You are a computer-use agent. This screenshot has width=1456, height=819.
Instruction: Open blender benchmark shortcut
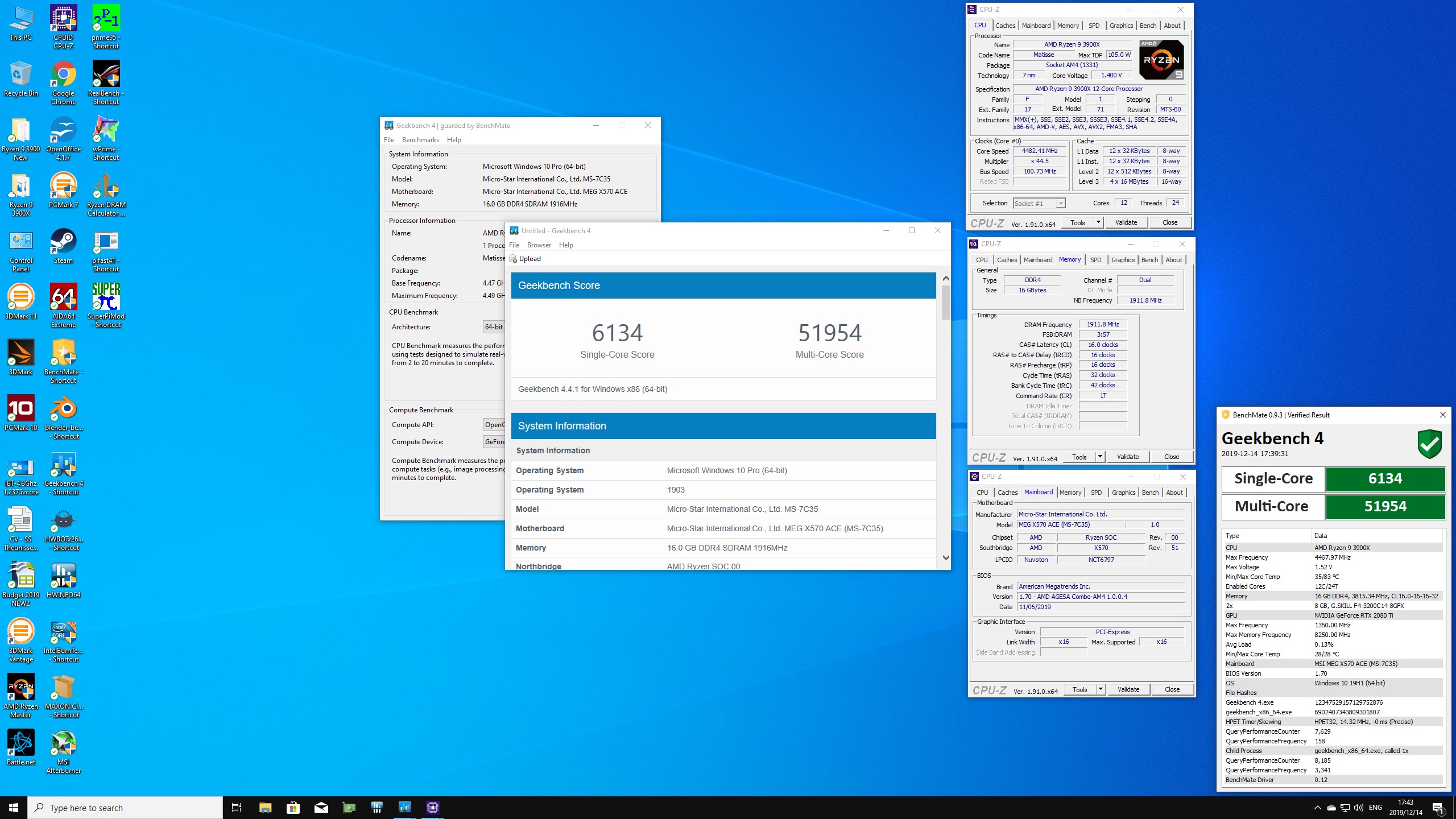[x=63, y=417]
